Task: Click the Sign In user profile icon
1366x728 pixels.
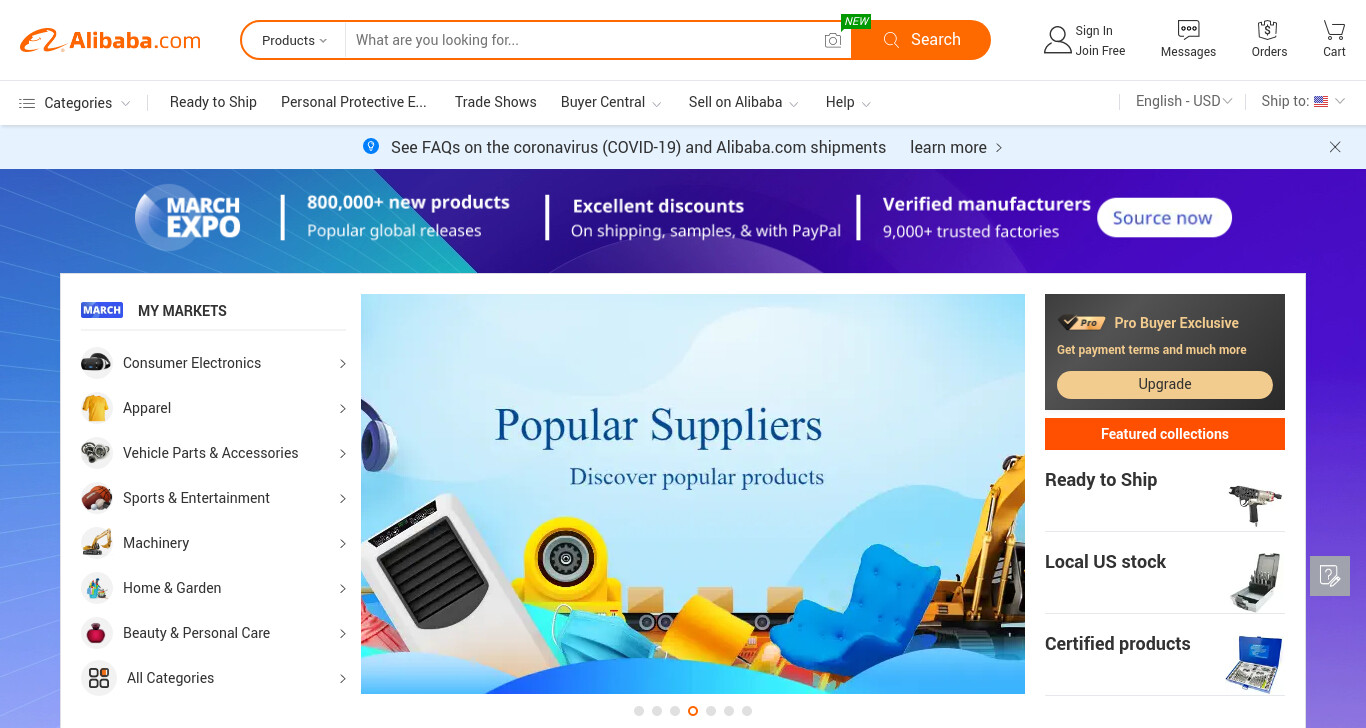Action: pyautogui.click(x=1057, y=40)
